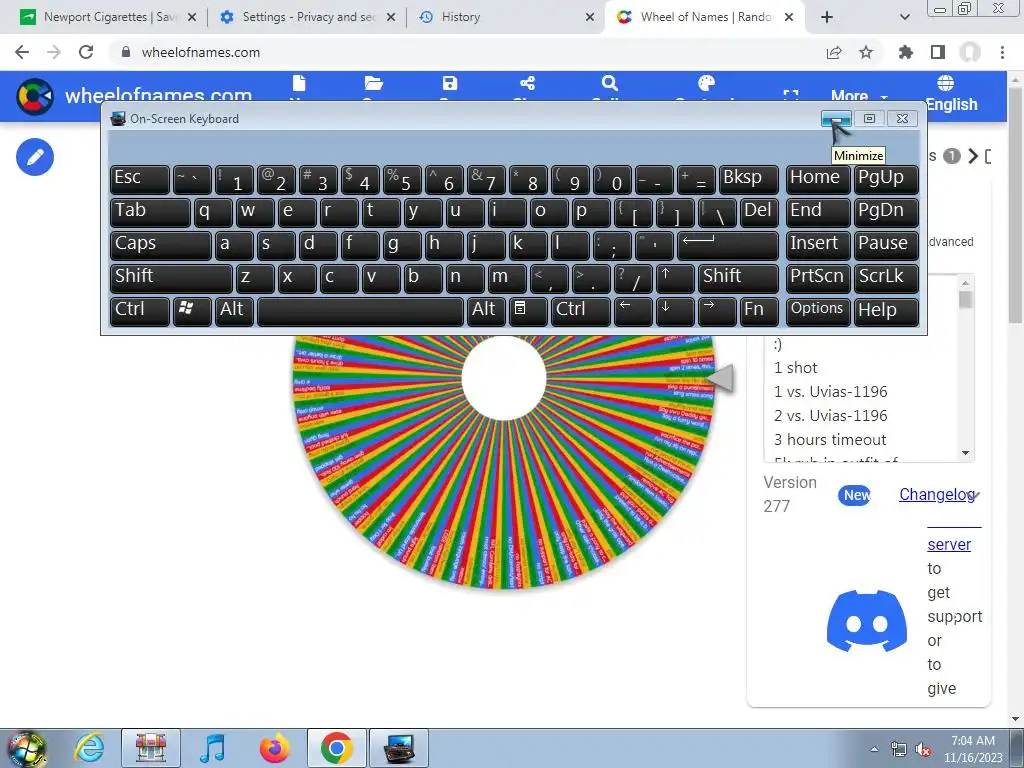Toggle right Alt key on keyboard
Viewport: 1024px width, 768px height.
pyautogui.click(x=486, y=310)
